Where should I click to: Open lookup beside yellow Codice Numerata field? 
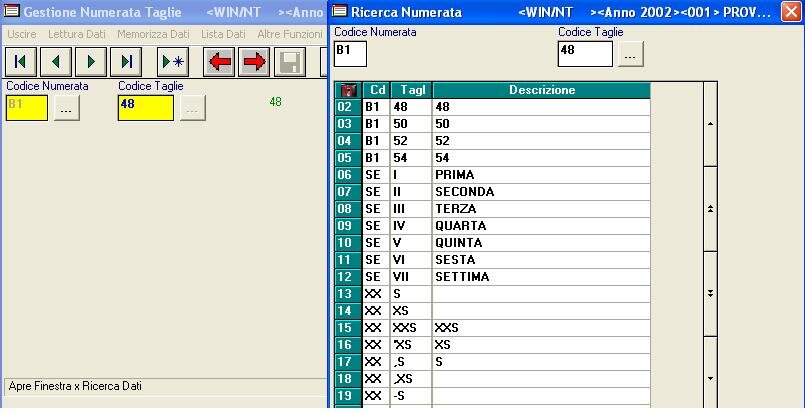[x=66, y=108]
